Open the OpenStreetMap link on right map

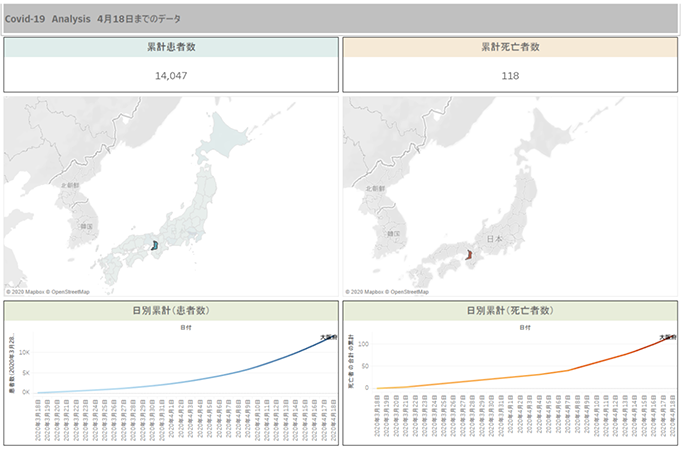(408, 292)
